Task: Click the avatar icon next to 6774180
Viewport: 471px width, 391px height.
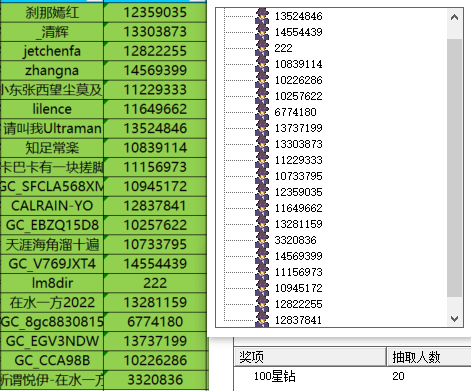Action: (x=262, y=112)
